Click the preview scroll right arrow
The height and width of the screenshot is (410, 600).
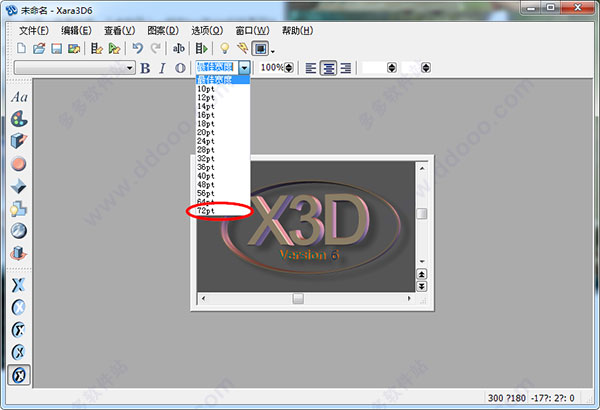(x=409, y=298)
